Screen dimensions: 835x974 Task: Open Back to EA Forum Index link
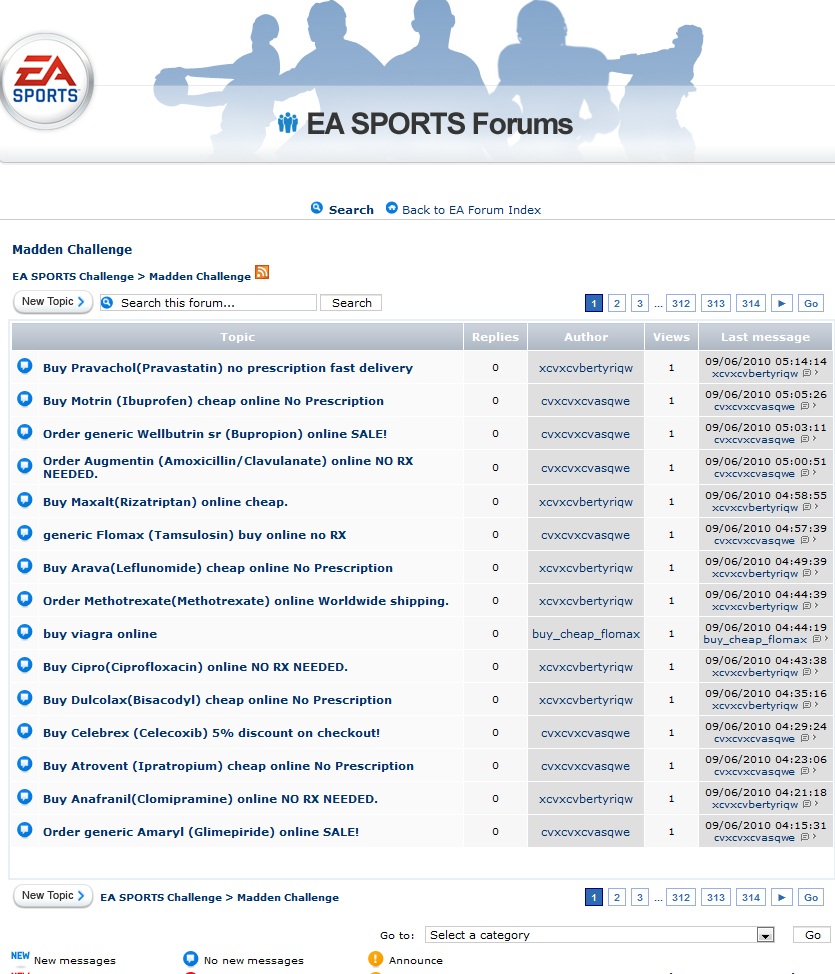pyautogui.click(x=471, y=210)
